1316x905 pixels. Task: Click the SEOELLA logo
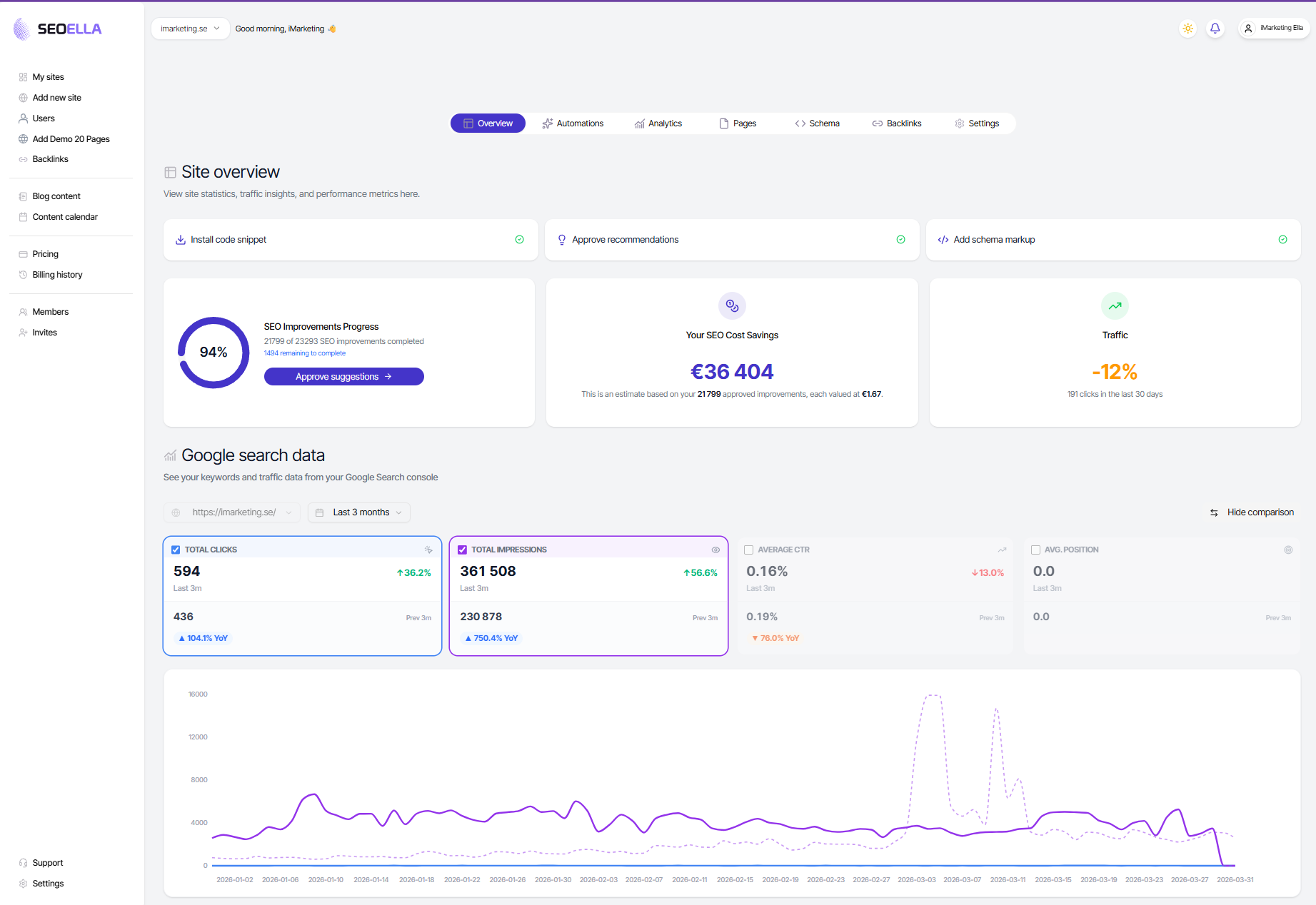[58, 29]
